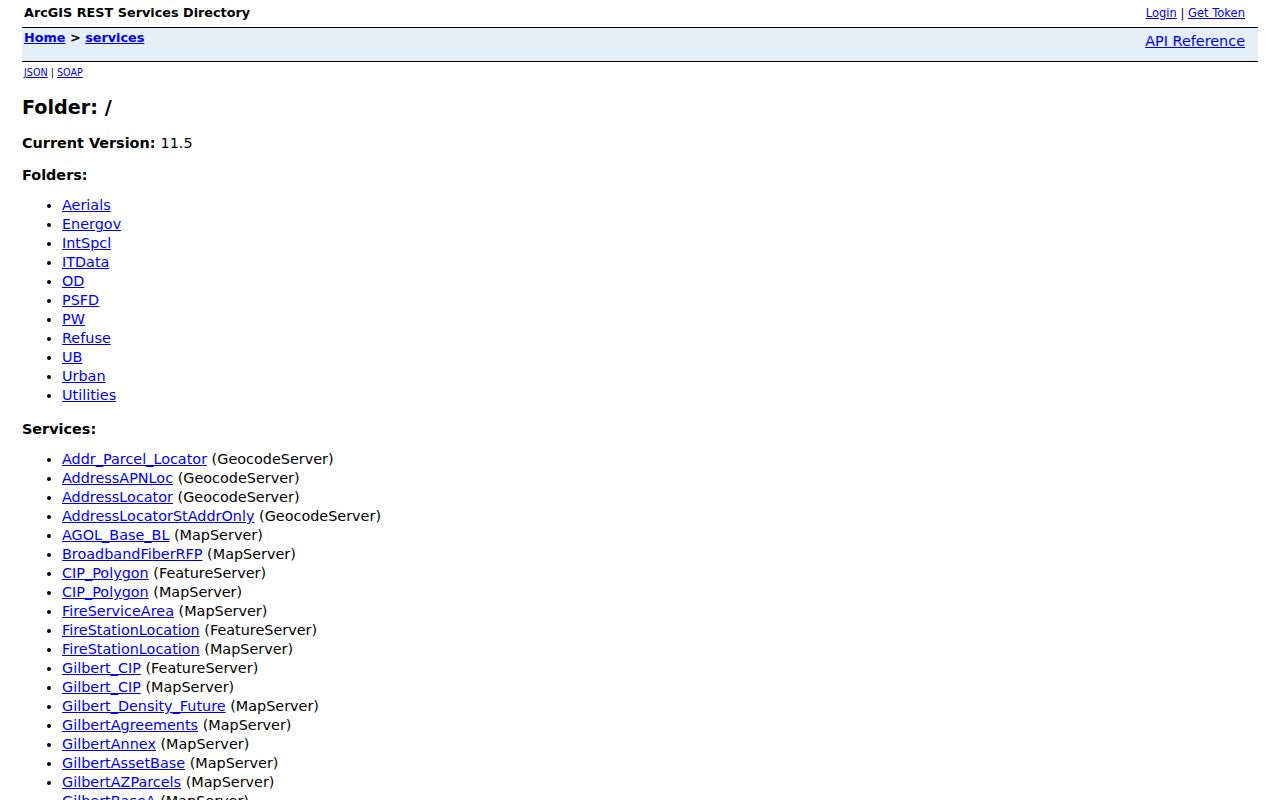
Task: Open Gilbert_CIP on the MapServer row
Action: pyautogui.click(x=101, y=687)
